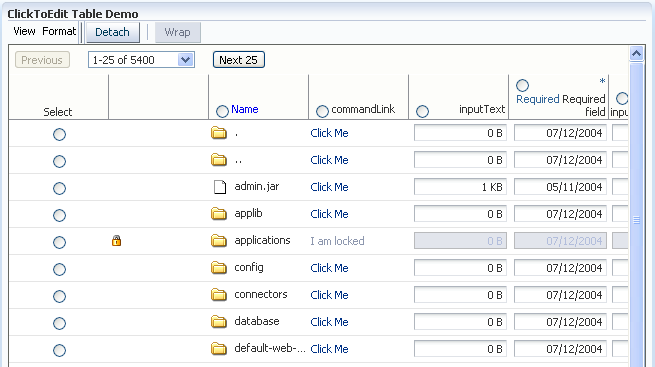Image resolution: width=655 pixels, height=367 pixels.
Task: Click the Click Me link in config row
Action: point(329,268)
